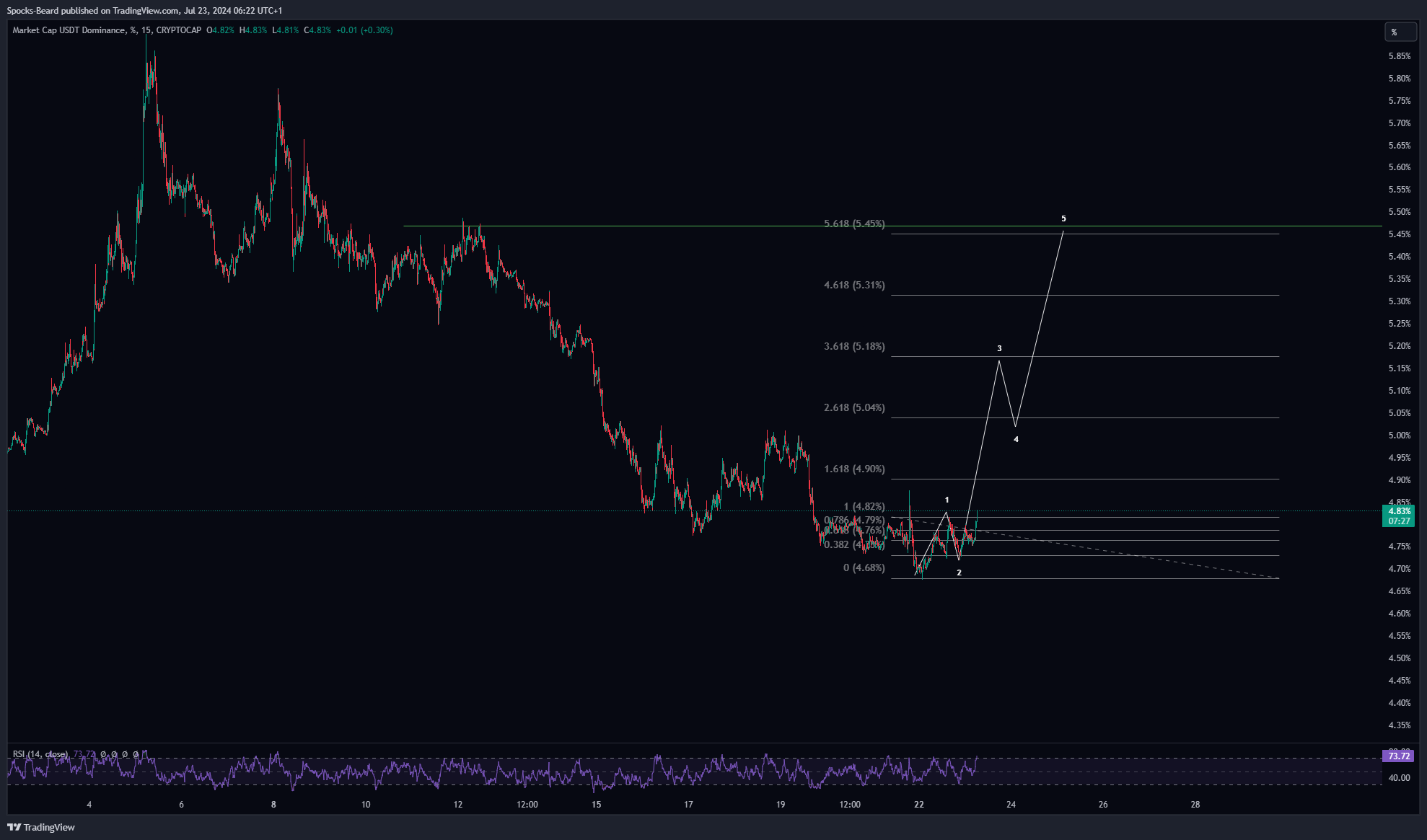Click the 4.60% price axis label
Screen dimensions: 1427x840
point(1399,614)
